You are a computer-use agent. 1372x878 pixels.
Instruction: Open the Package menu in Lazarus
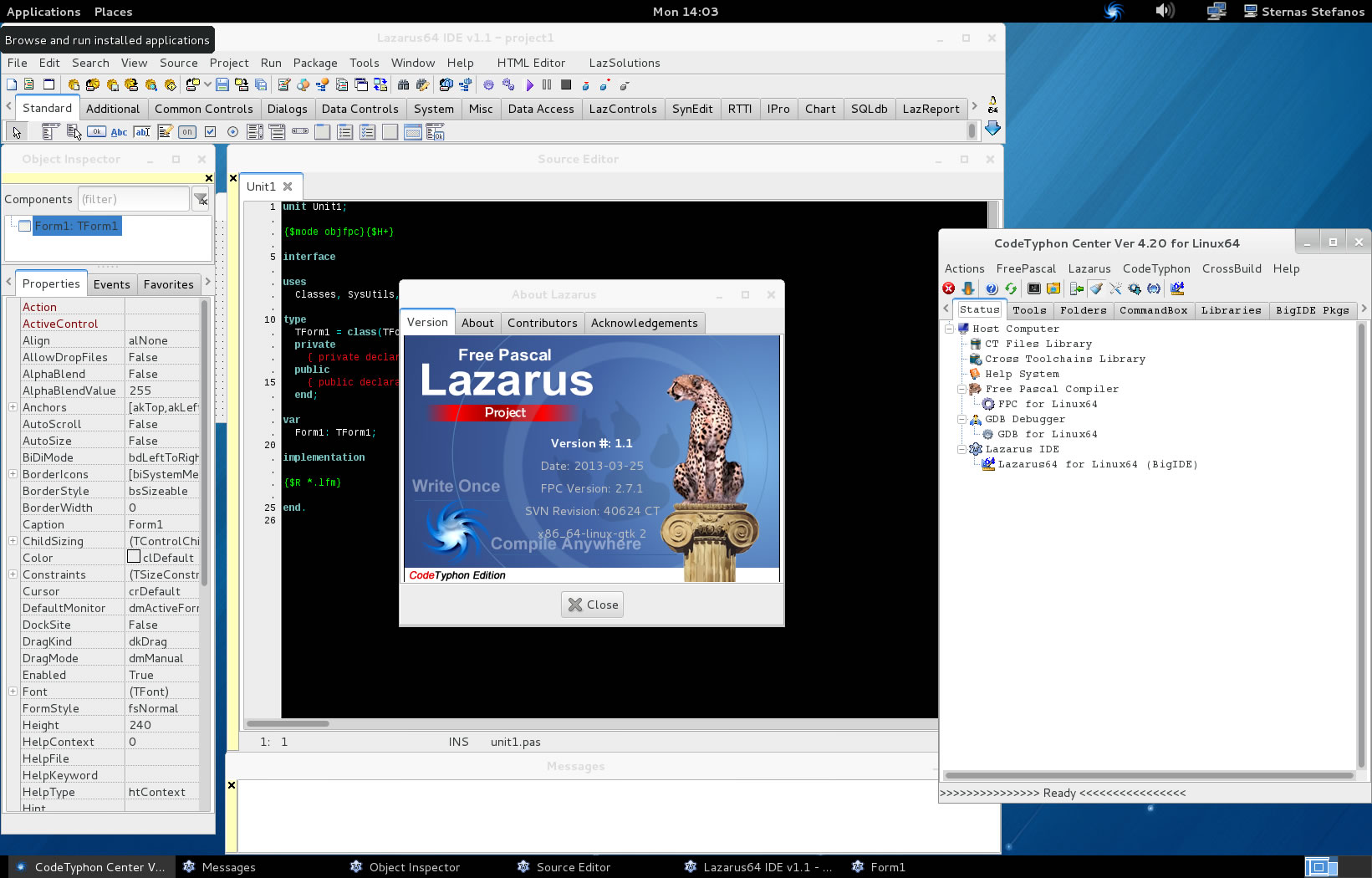pyautogui.click(x=315, y=63)
